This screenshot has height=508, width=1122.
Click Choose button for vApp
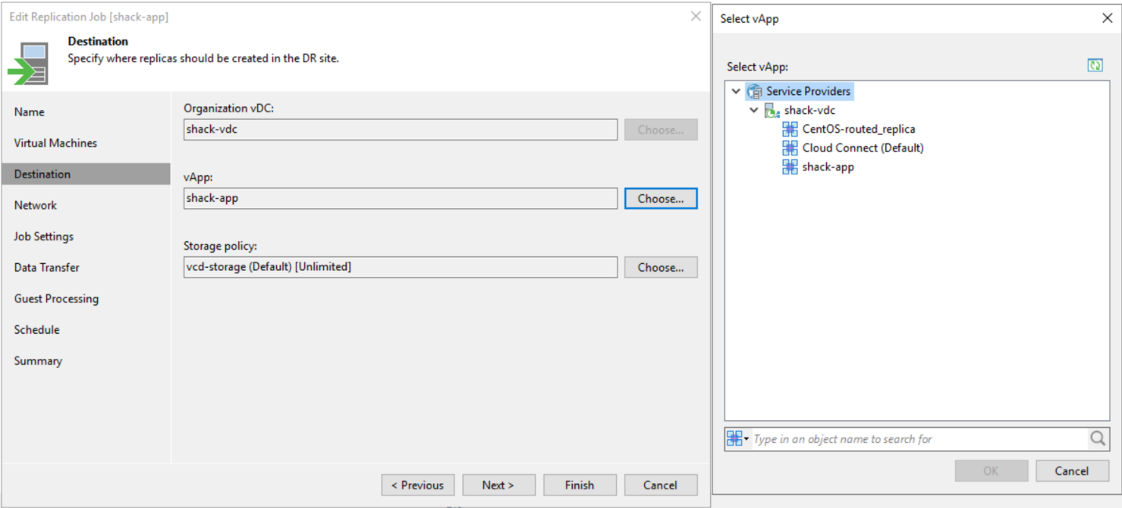coord(660,198)
